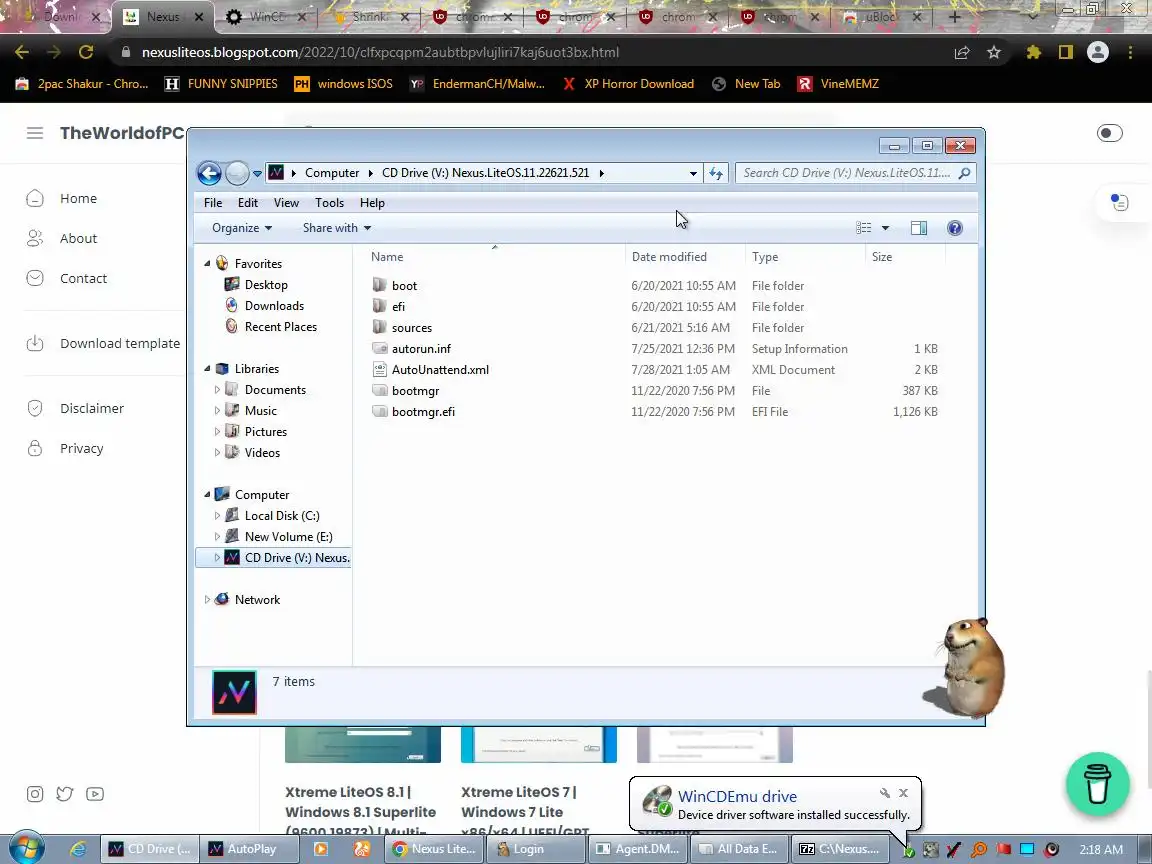Image resolution: width=1152 pixels, height=864 pixels.
Task: Expand the Network tree node
Action: [x=207, y=600]
